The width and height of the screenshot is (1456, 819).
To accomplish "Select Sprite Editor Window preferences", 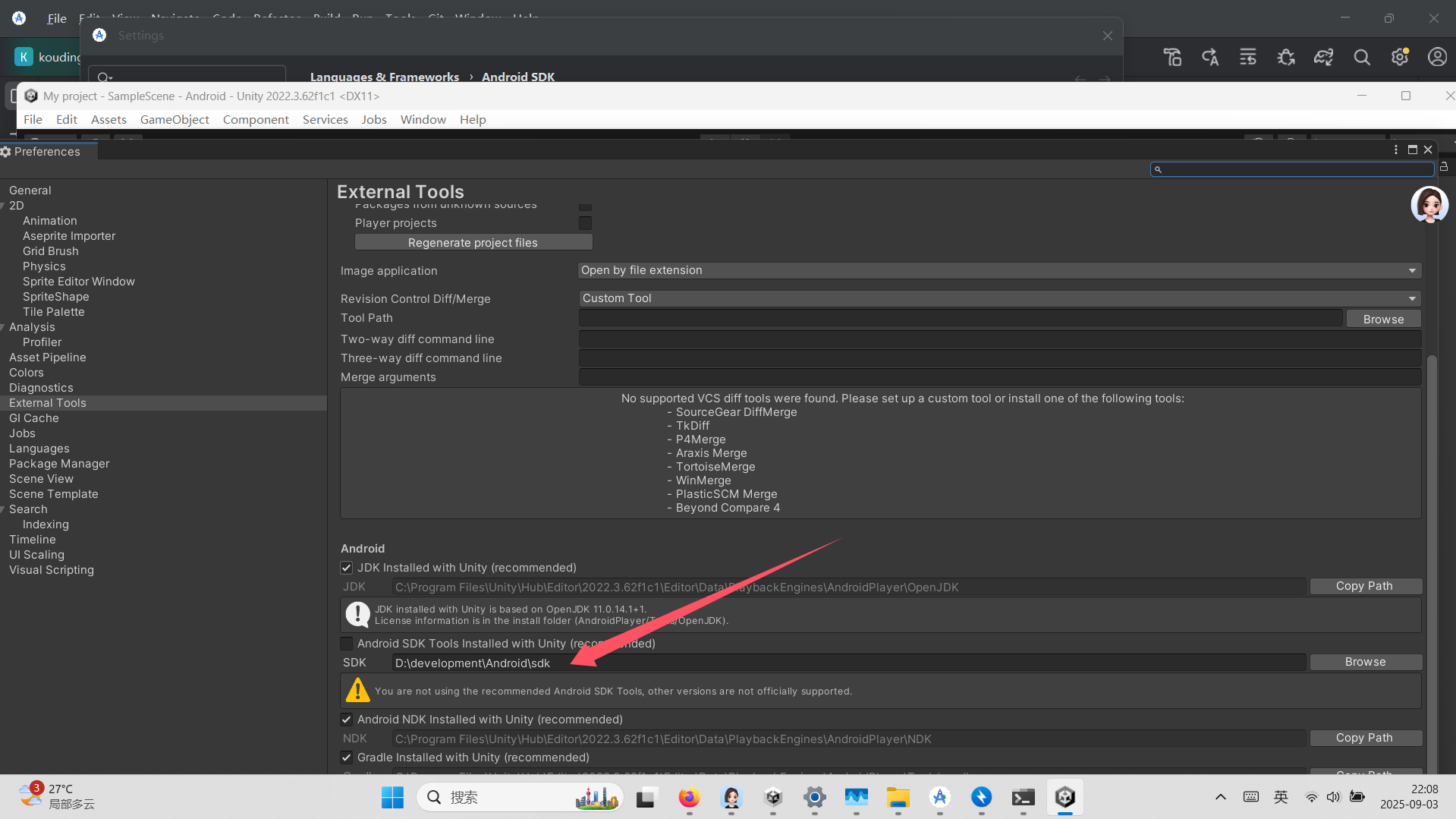I will point(79,282).
